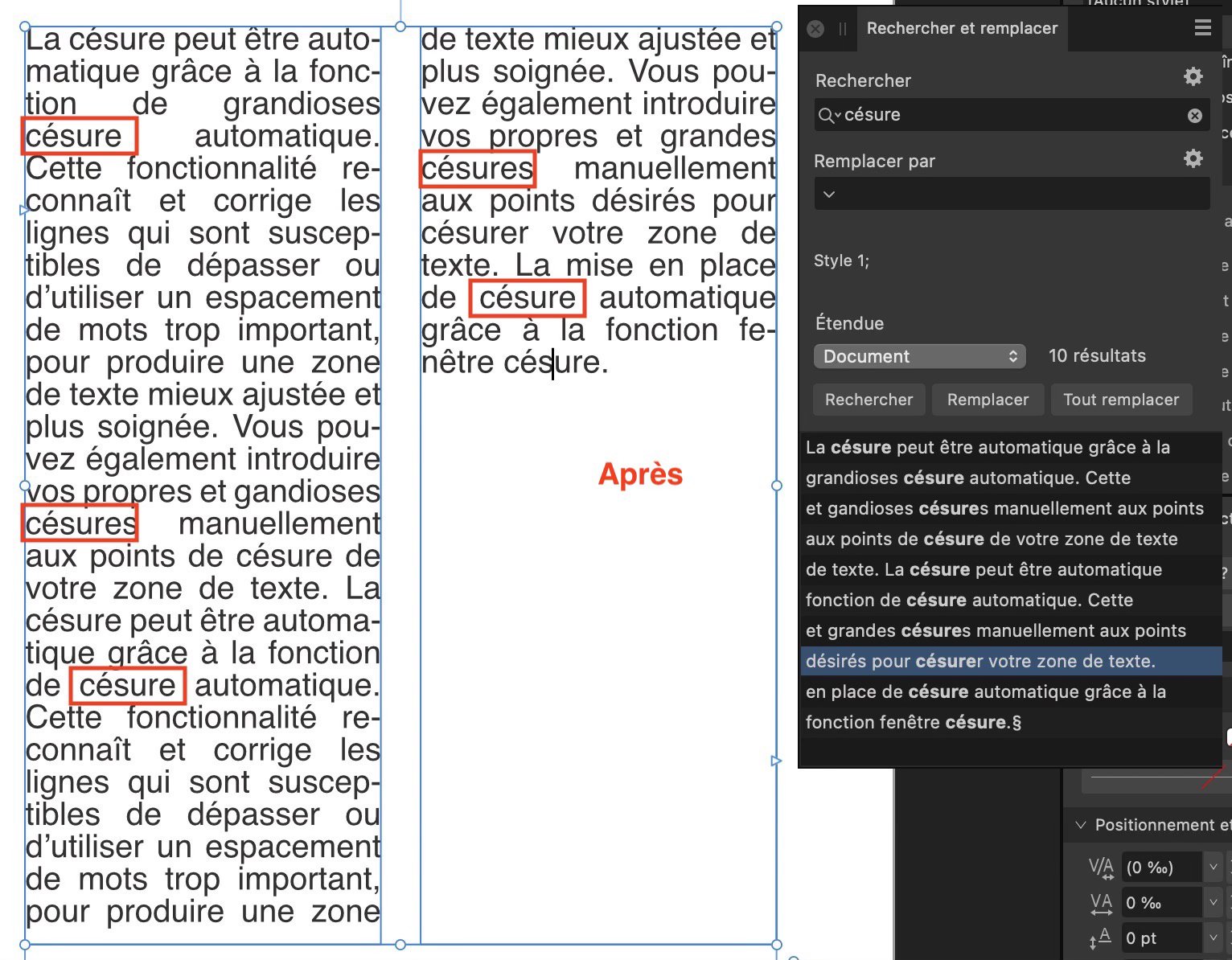Screen dimensions: 1232x960
Task: Open the Étendue Document dropdown
Action: 920,356
